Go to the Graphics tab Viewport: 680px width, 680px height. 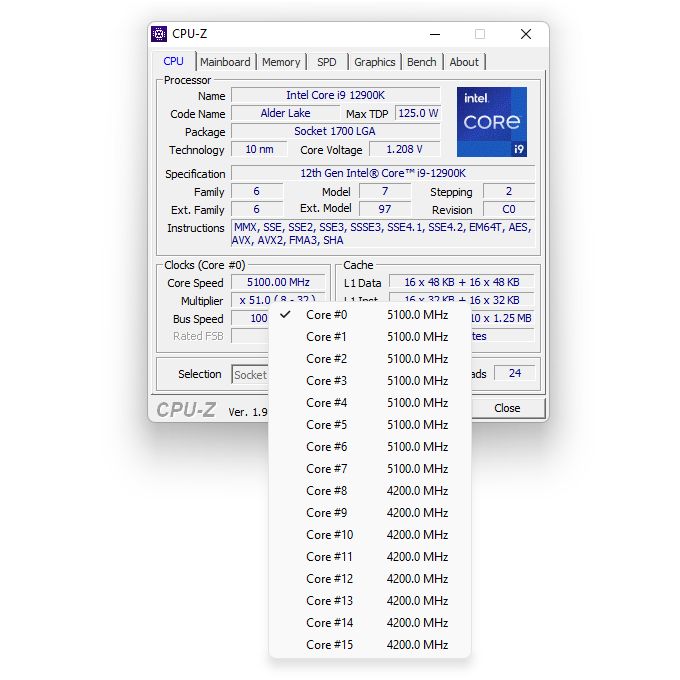375,62
